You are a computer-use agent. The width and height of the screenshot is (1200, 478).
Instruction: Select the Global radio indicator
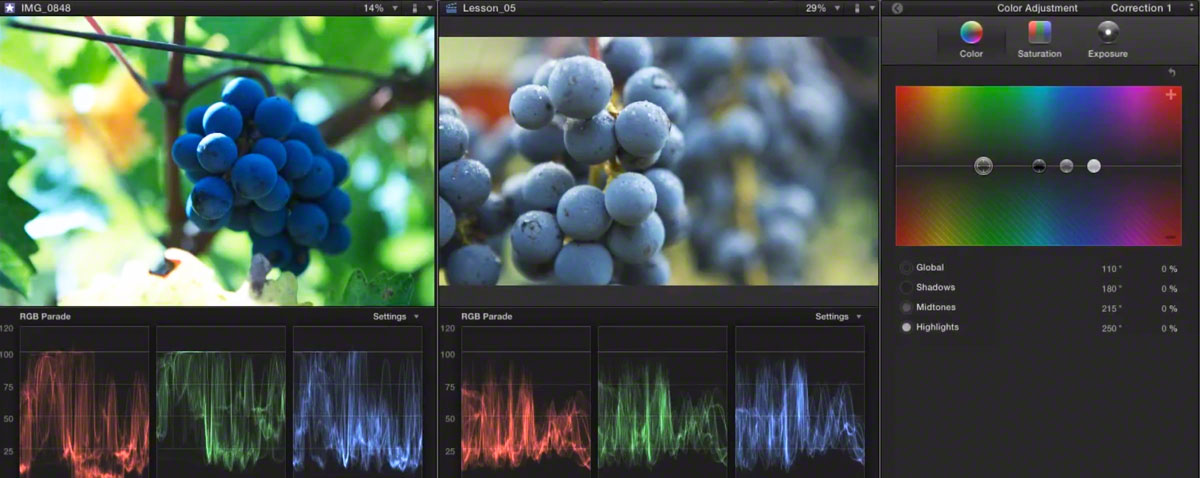point(906,268)
